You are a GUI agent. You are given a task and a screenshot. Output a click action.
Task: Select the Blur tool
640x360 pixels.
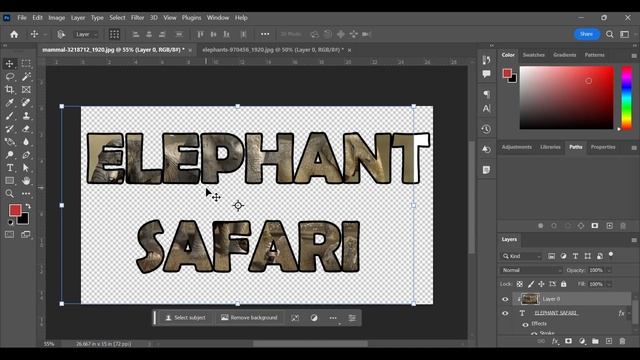[26, 142]
